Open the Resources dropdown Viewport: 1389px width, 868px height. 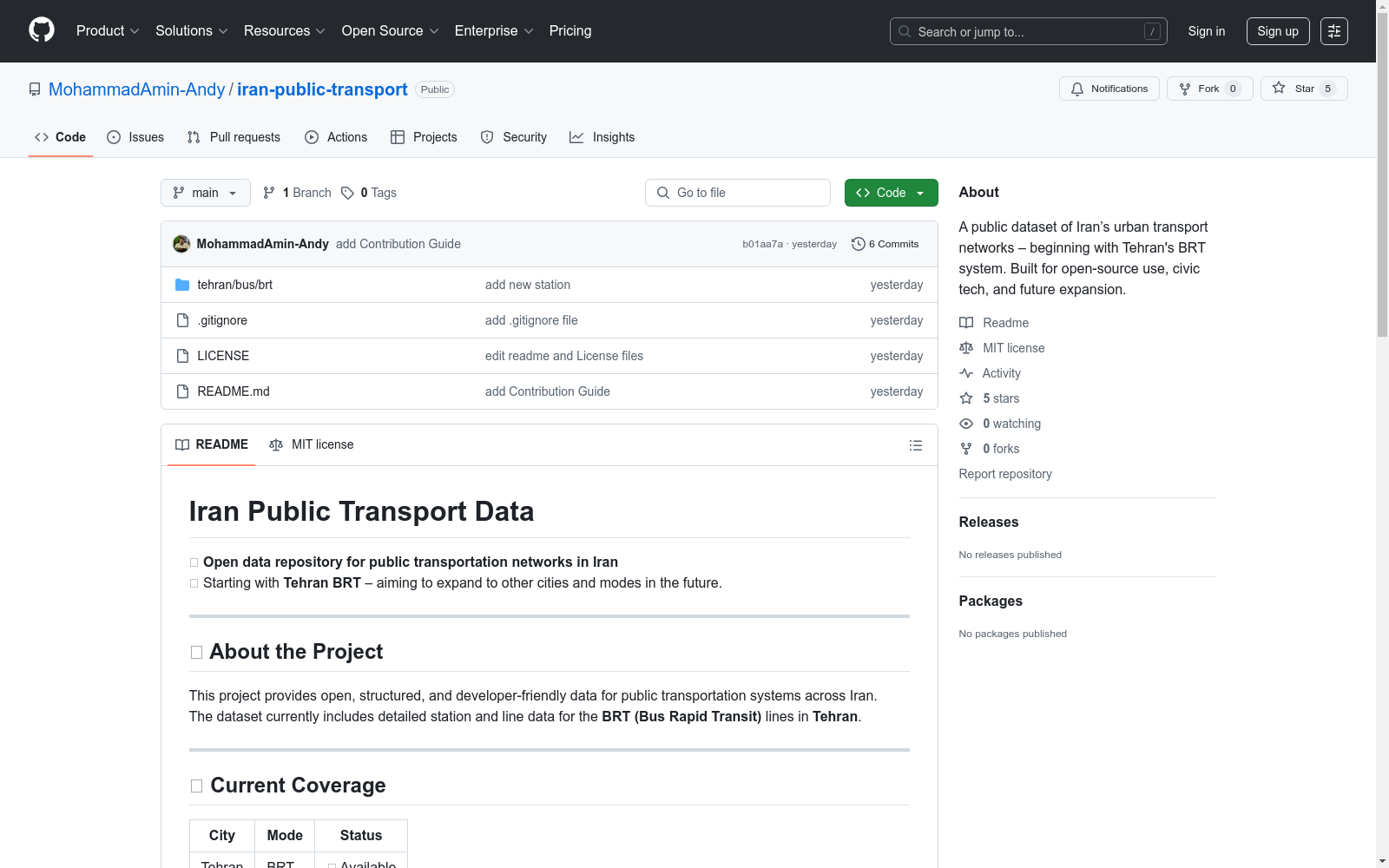(285, 31)
